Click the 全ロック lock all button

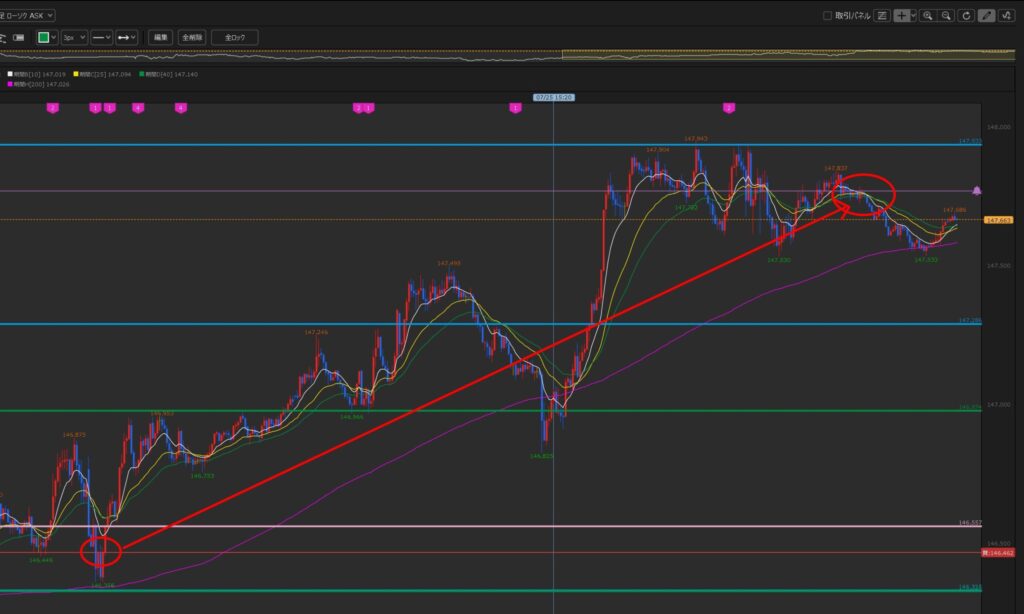pos(235,37)
